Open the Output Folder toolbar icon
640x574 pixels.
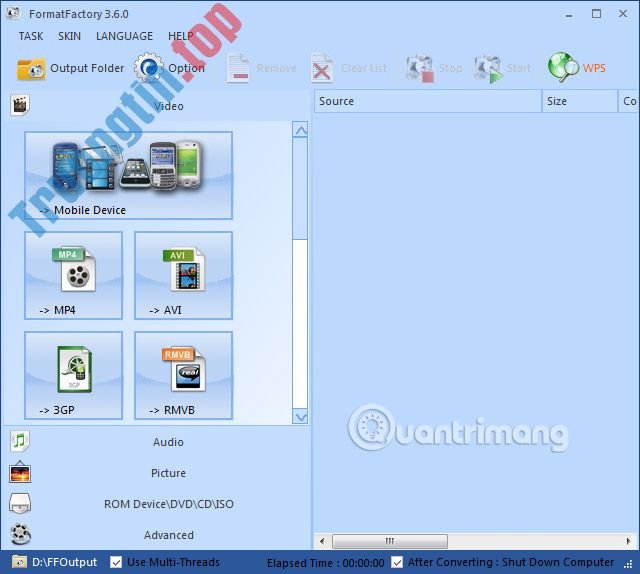point(31,69)
